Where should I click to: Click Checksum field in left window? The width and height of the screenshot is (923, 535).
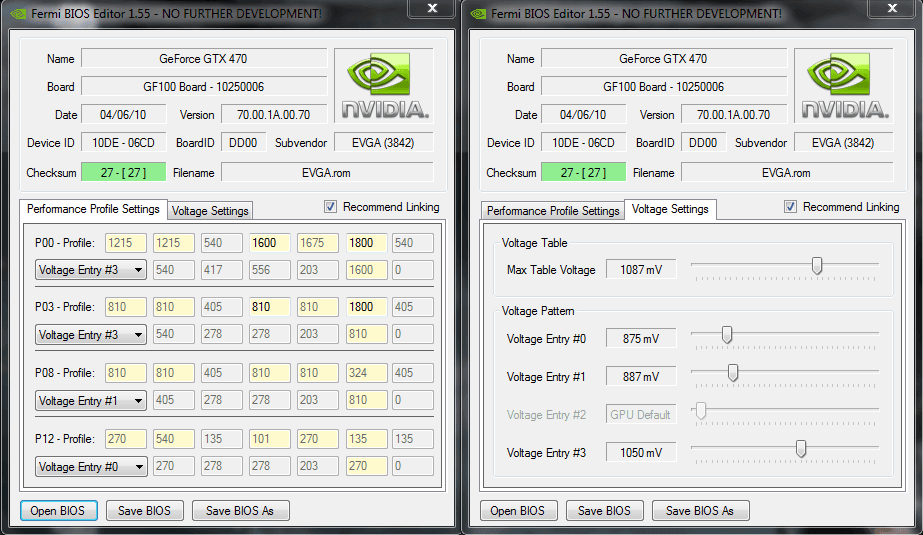[124, 172]
